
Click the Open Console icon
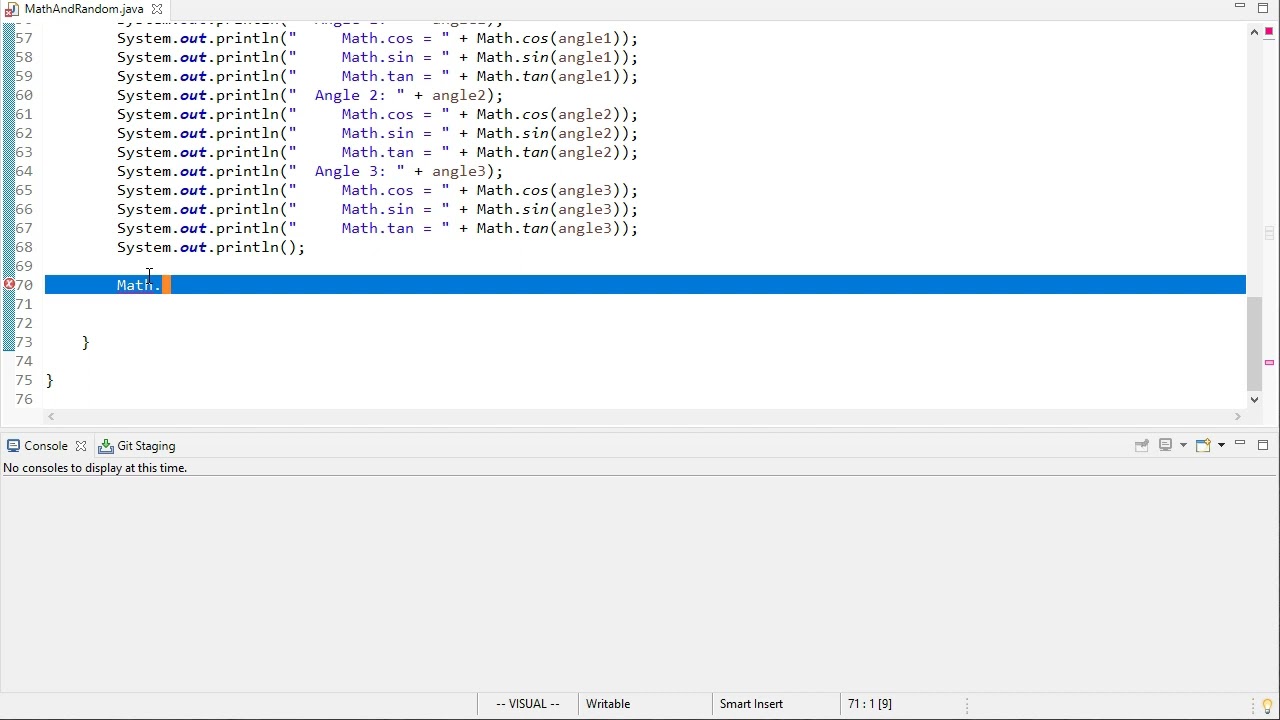[1203, 445]
